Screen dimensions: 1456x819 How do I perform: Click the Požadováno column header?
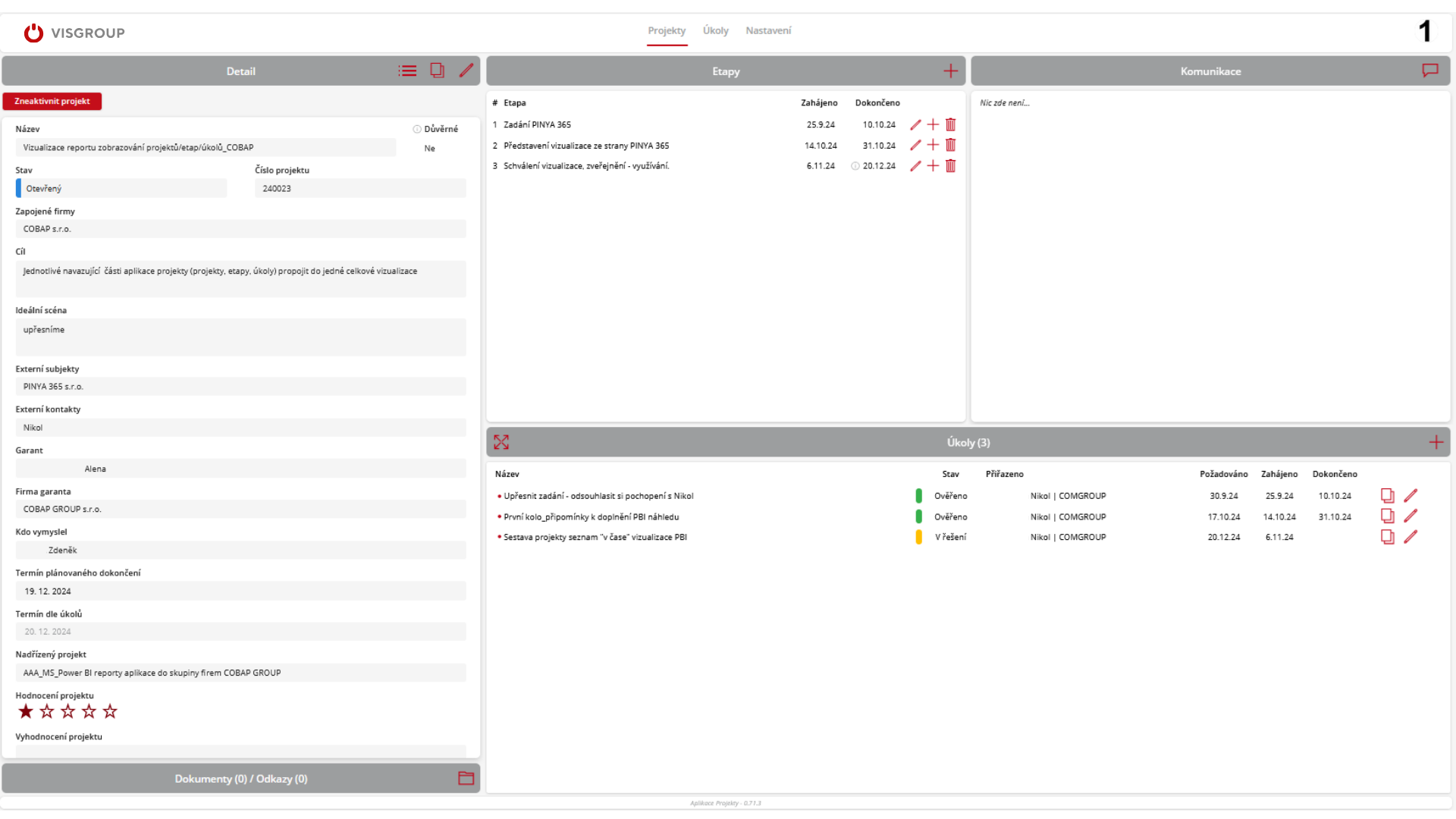pyautogui.click(x=1223, y=474)
